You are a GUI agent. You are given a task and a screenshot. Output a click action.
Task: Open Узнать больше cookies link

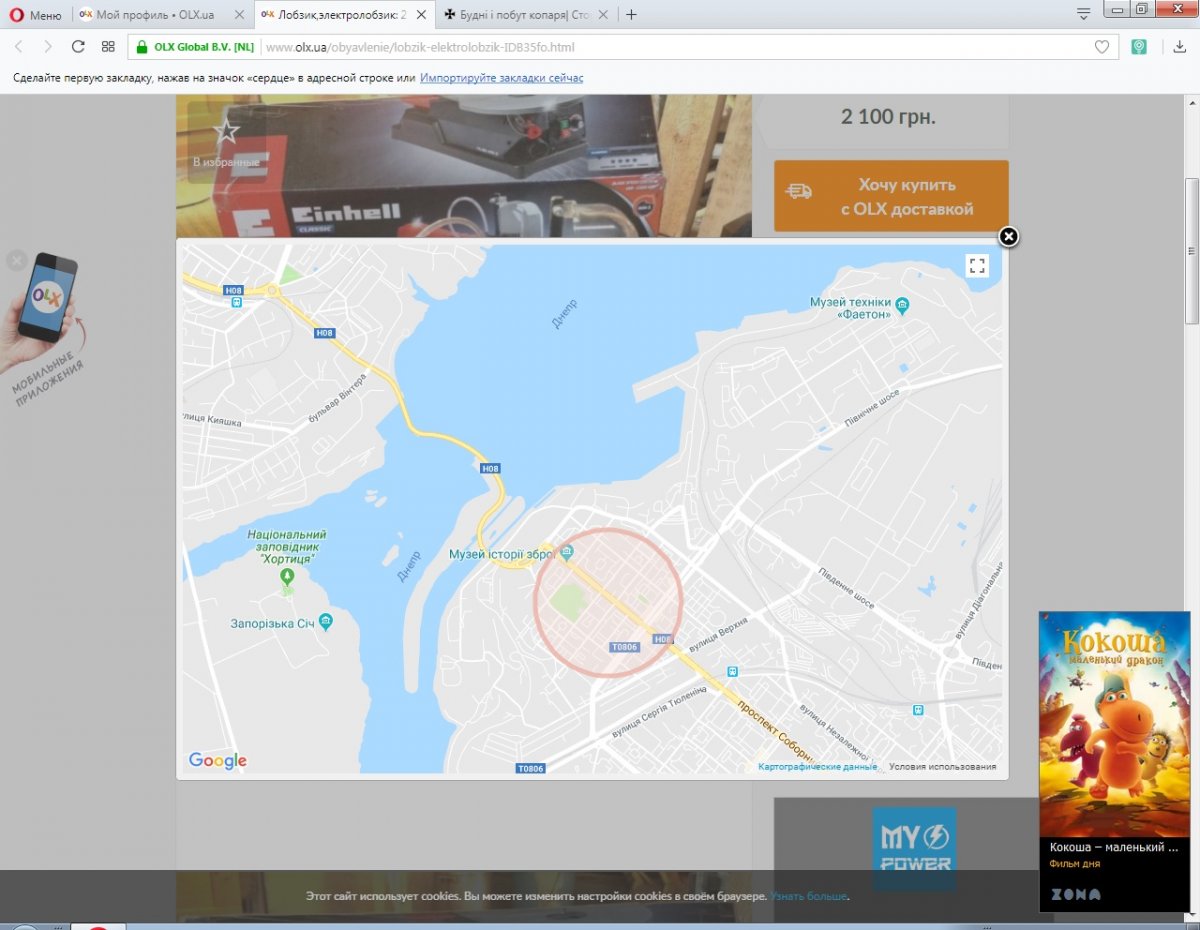pyautogui.click(x=809, y=896)
